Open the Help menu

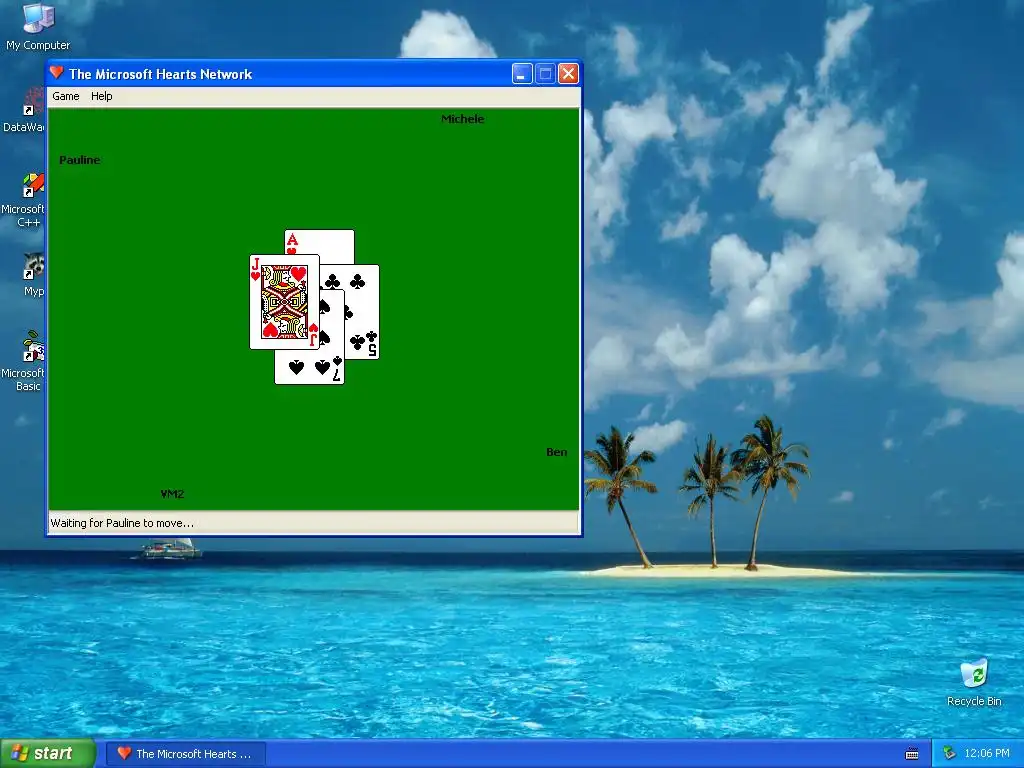101,96
